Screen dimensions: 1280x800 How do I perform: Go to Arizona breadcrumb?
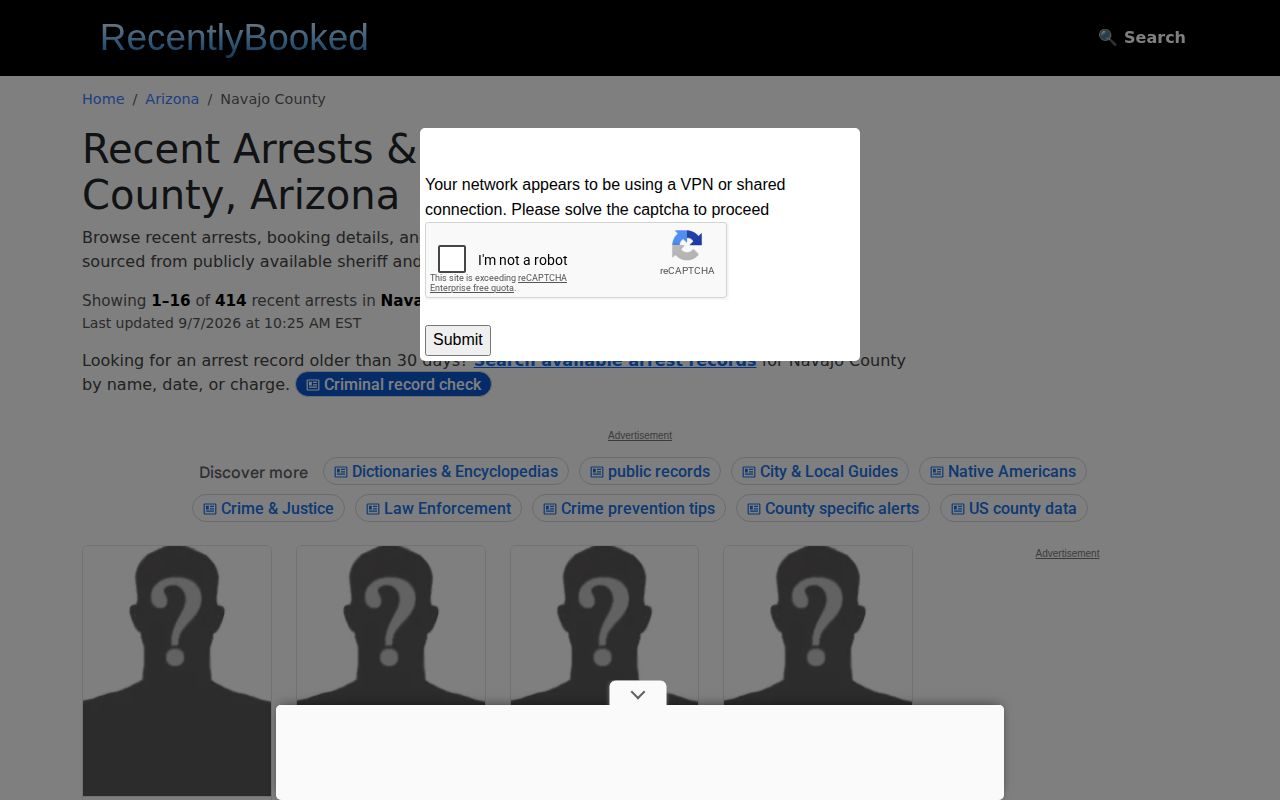(x=172, y=99)
